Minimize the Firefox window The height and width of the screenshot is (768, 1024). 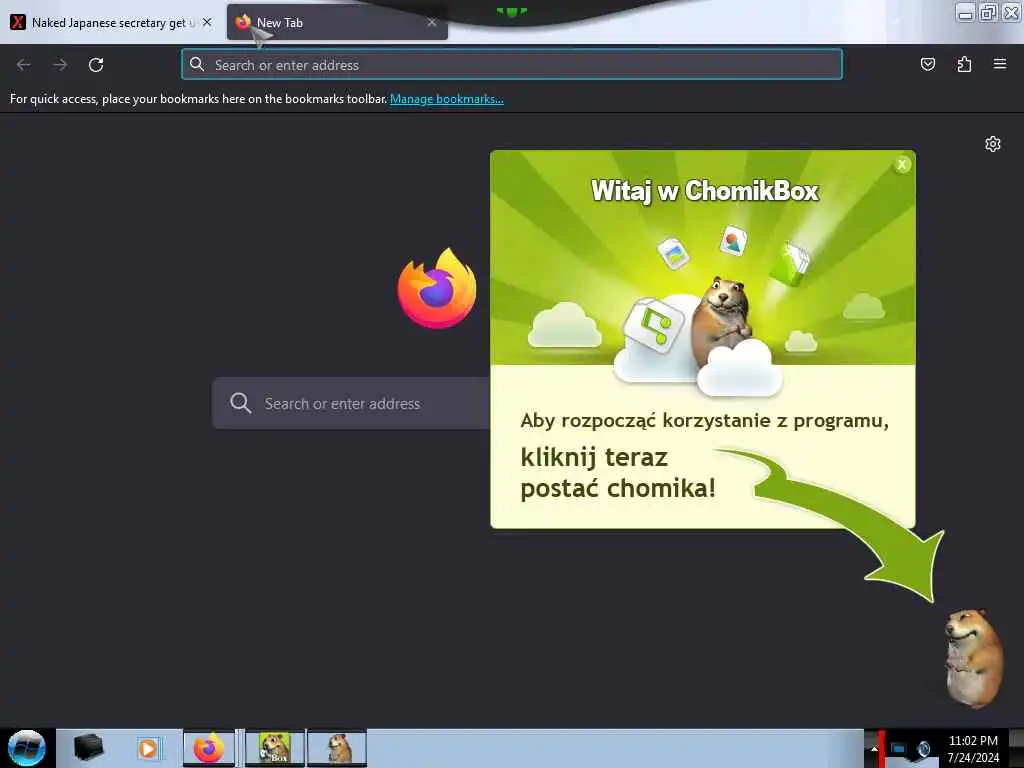pos(965,12)
